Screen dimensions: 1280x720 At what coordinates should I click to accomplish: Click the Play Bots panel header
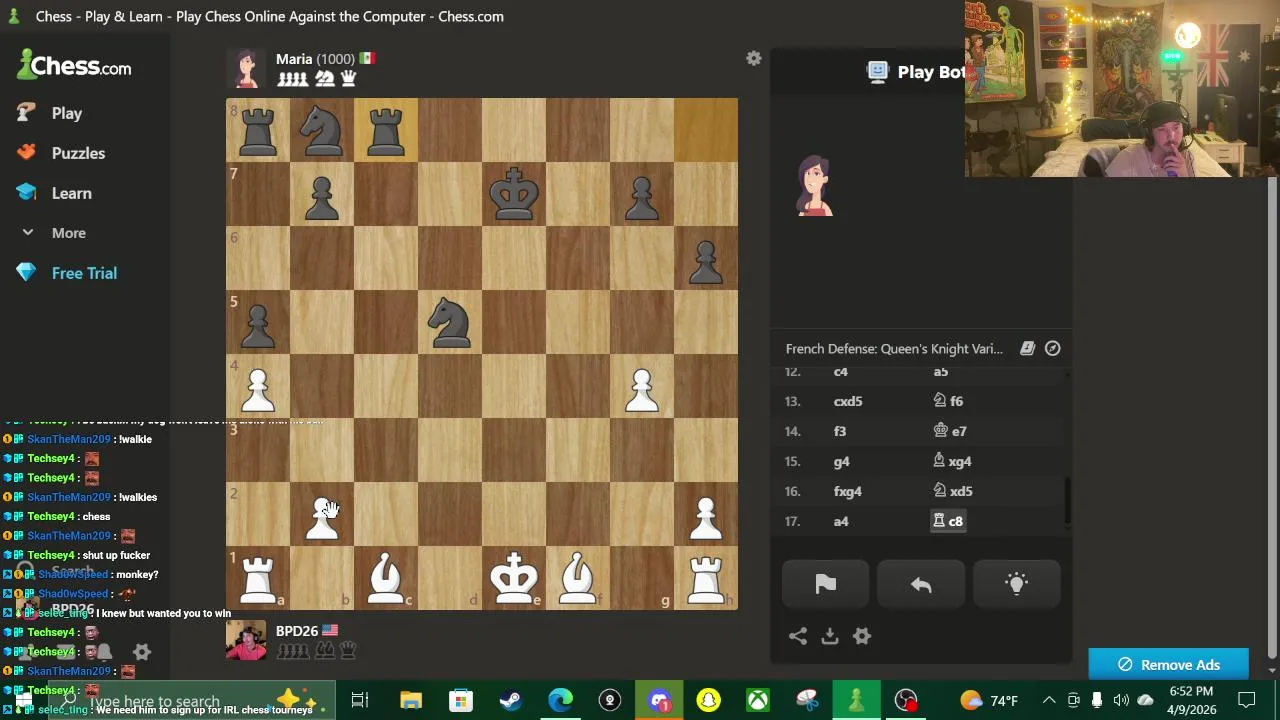point(918,72)
